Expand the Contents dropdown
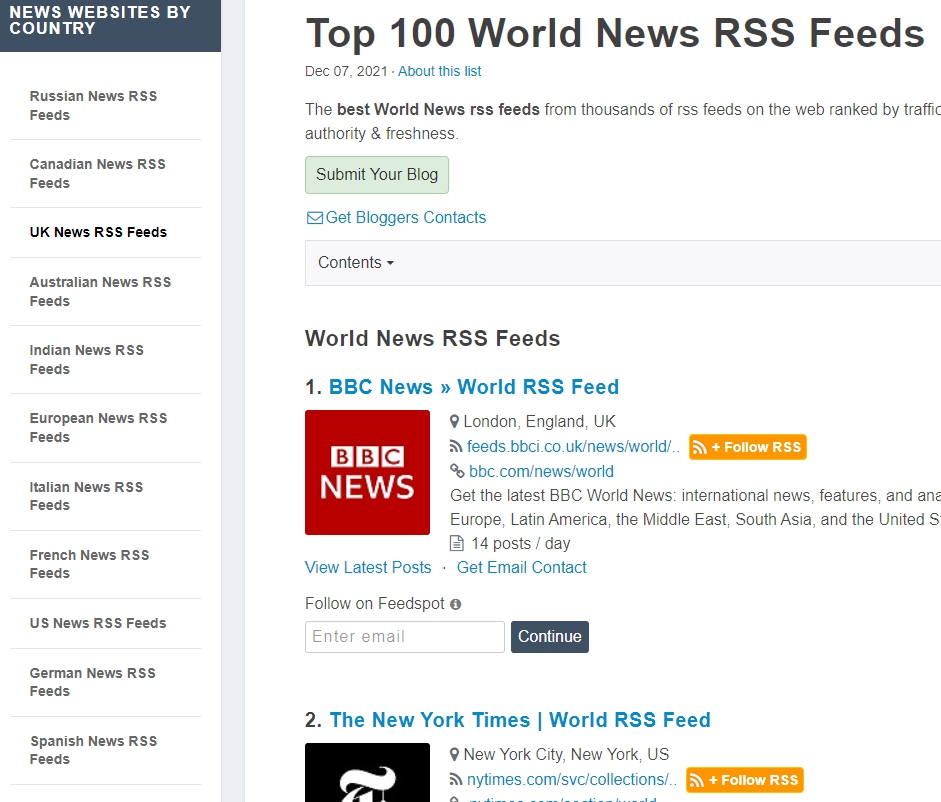Viewport: 941px width, 802px height. 356,262
